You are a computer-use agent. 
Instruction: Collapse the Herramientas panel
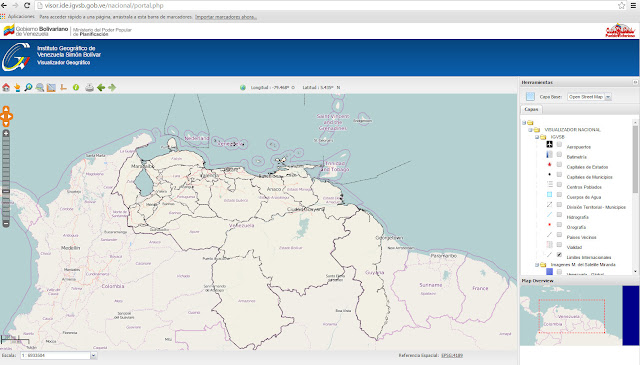635,82
